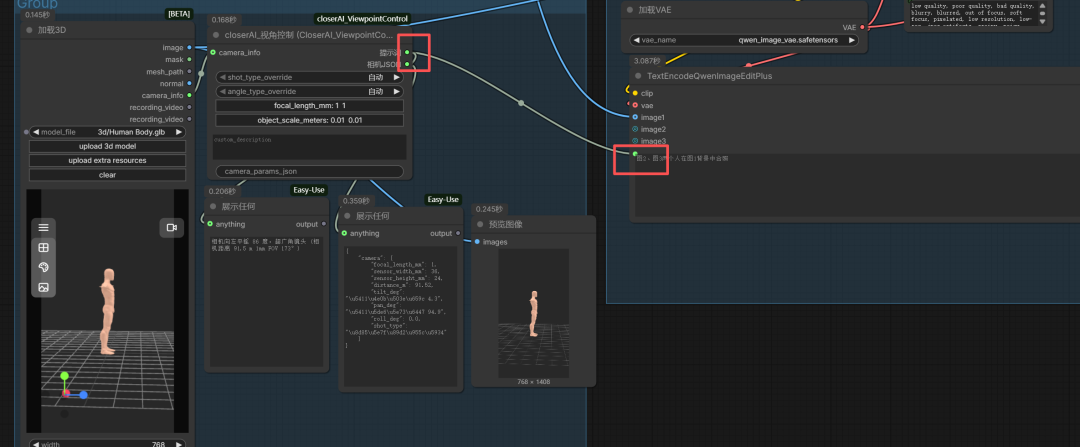Click the 相机JSON output slot dot
1080x447 pixels.
(407, 64)
